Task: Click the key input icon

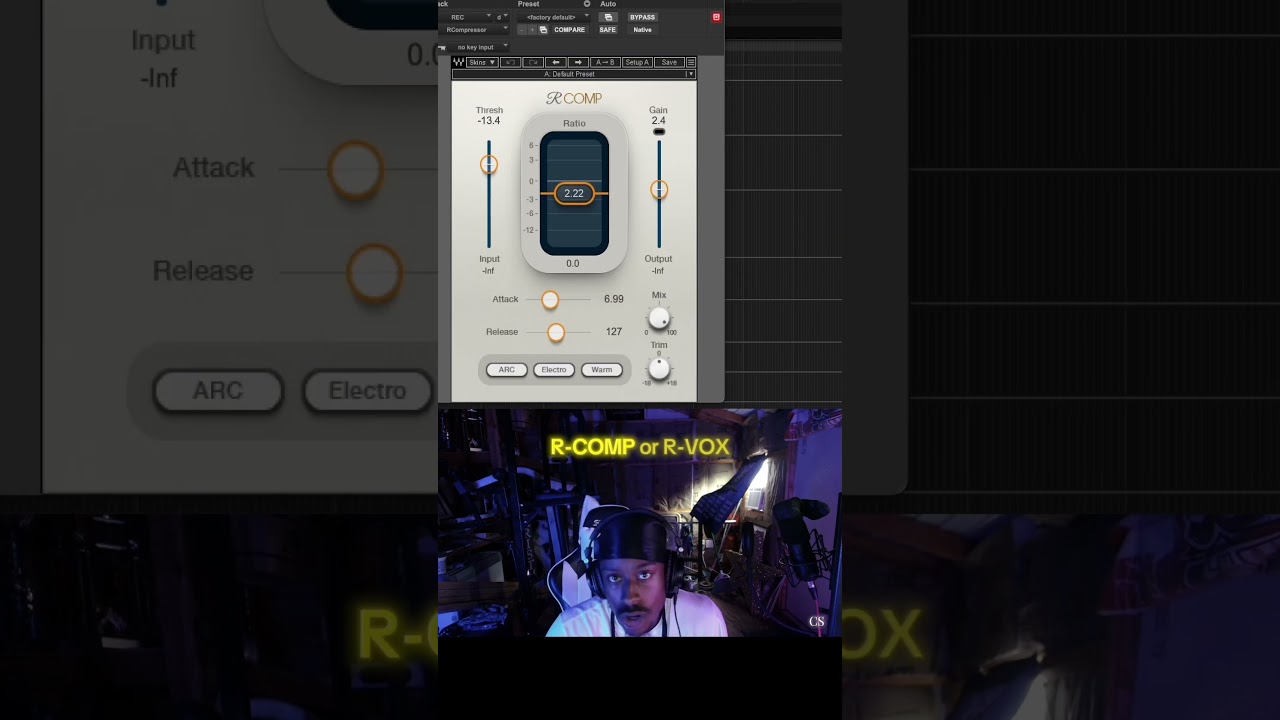Action: [x=442, y=47]
